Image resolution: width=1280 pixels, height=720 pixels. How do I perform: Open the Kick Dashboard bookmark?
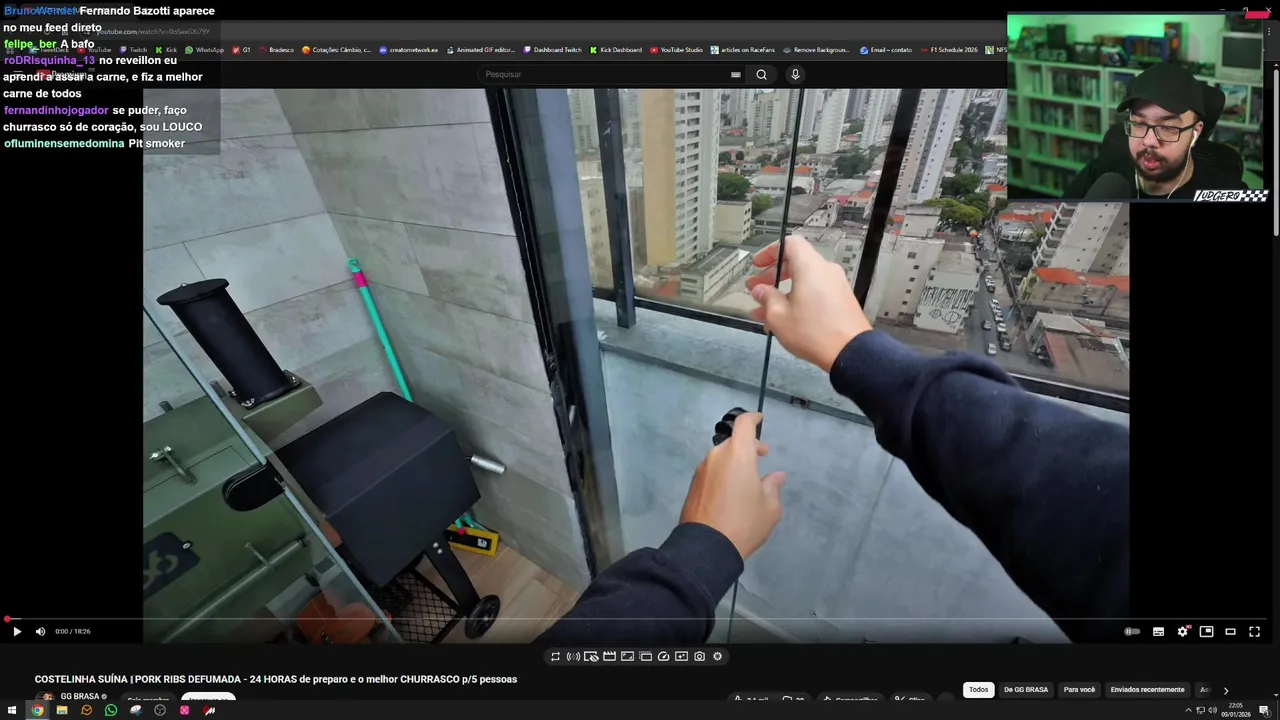click(x=616, y=50)
